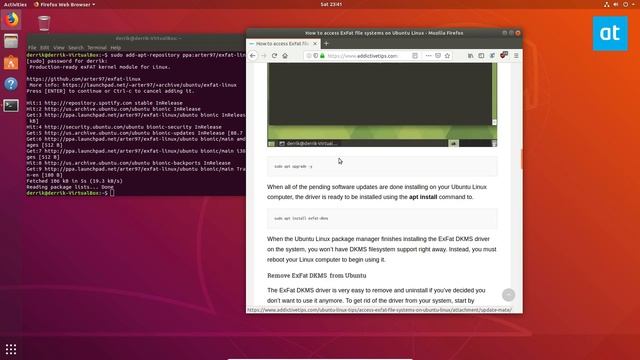Click 'Remove ExFat DKMS from Ubuntu' heading
The width and height of the screenshot is (640, 360).
(317, 276)
